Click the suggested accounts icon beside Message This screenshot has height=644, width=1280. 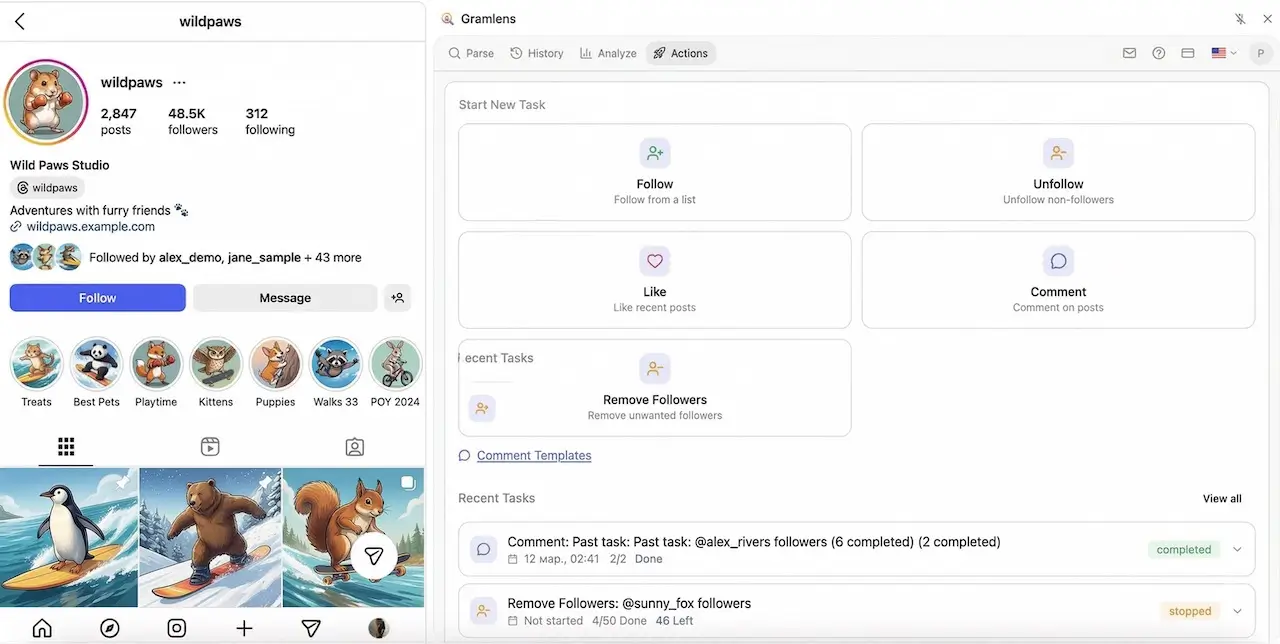[x=398, y=297]
